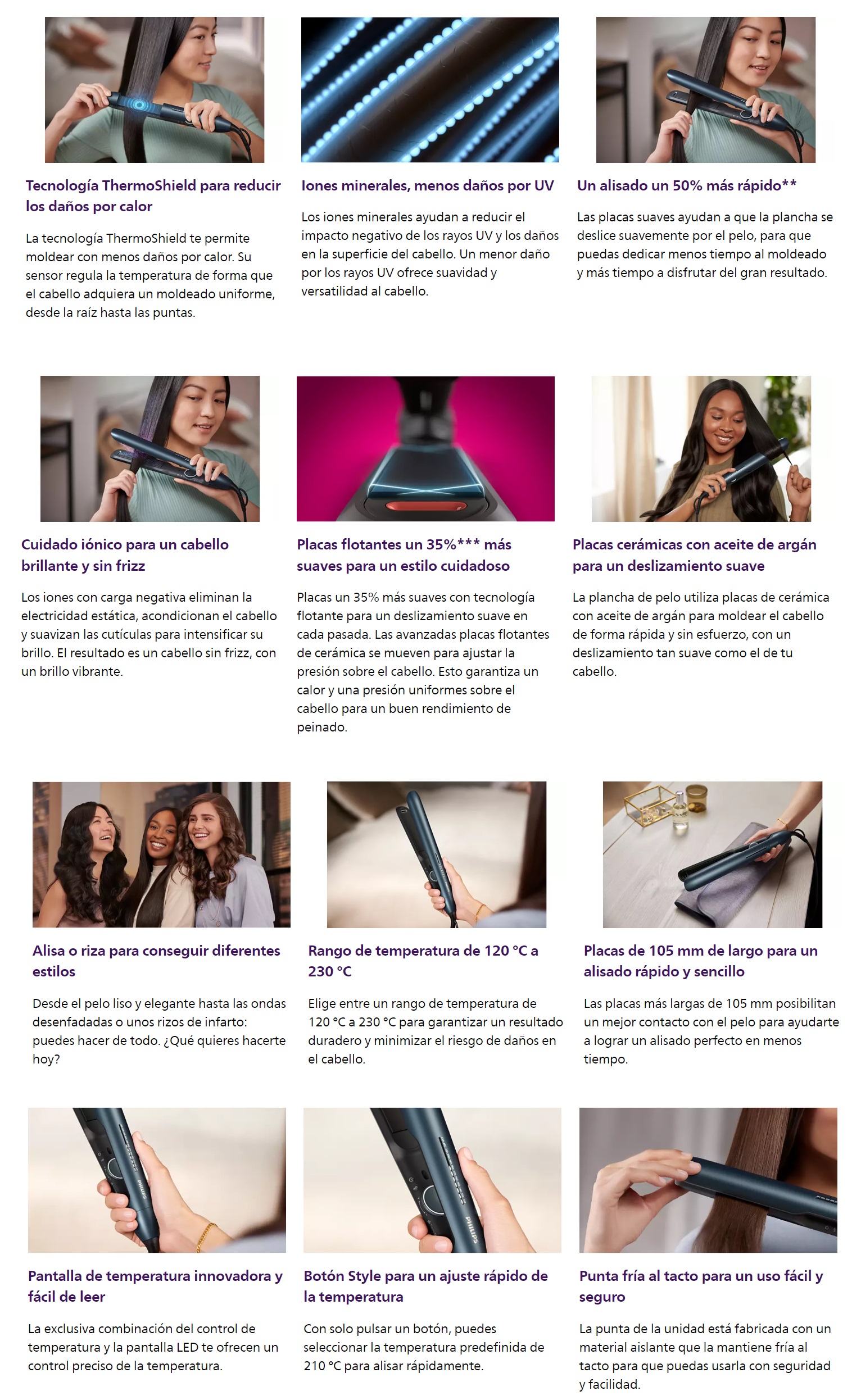Open the temperature display close-up image
The width and height of the screenshot is (861, 1400).
coord(157,1180)
